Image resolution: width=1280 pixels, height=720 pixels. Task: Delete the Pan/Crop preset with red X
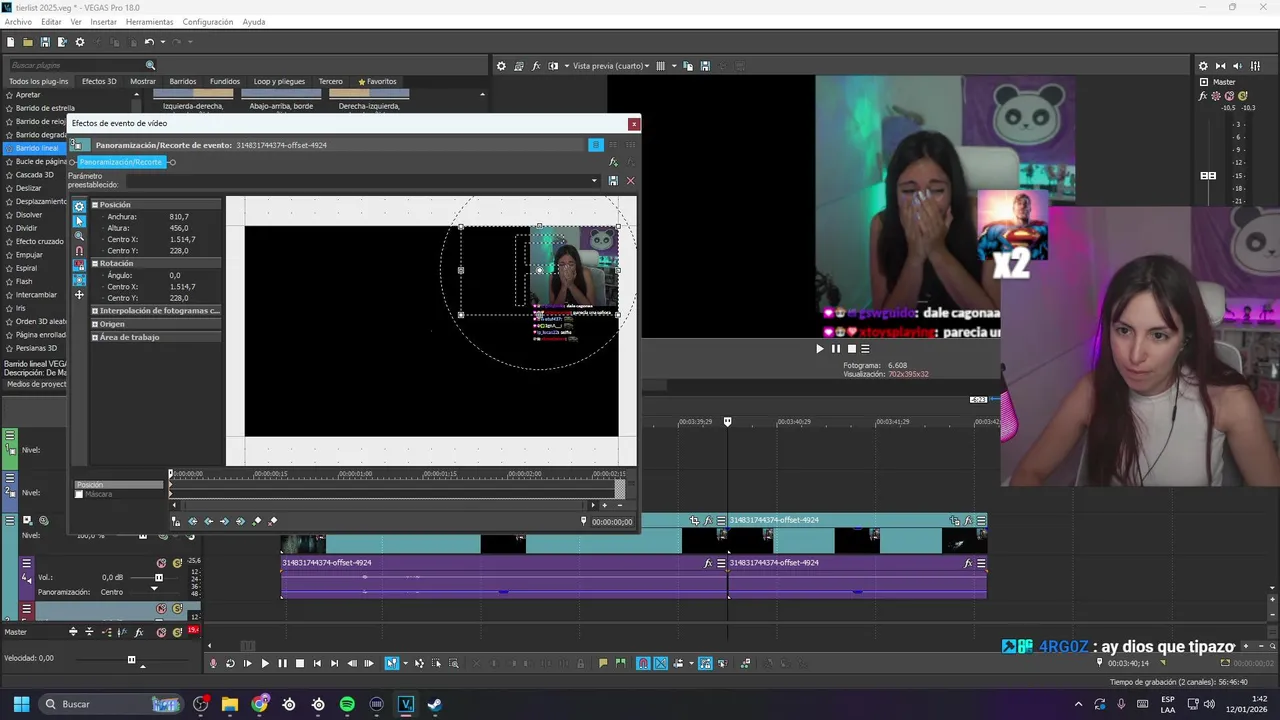(x=630, y=181)
